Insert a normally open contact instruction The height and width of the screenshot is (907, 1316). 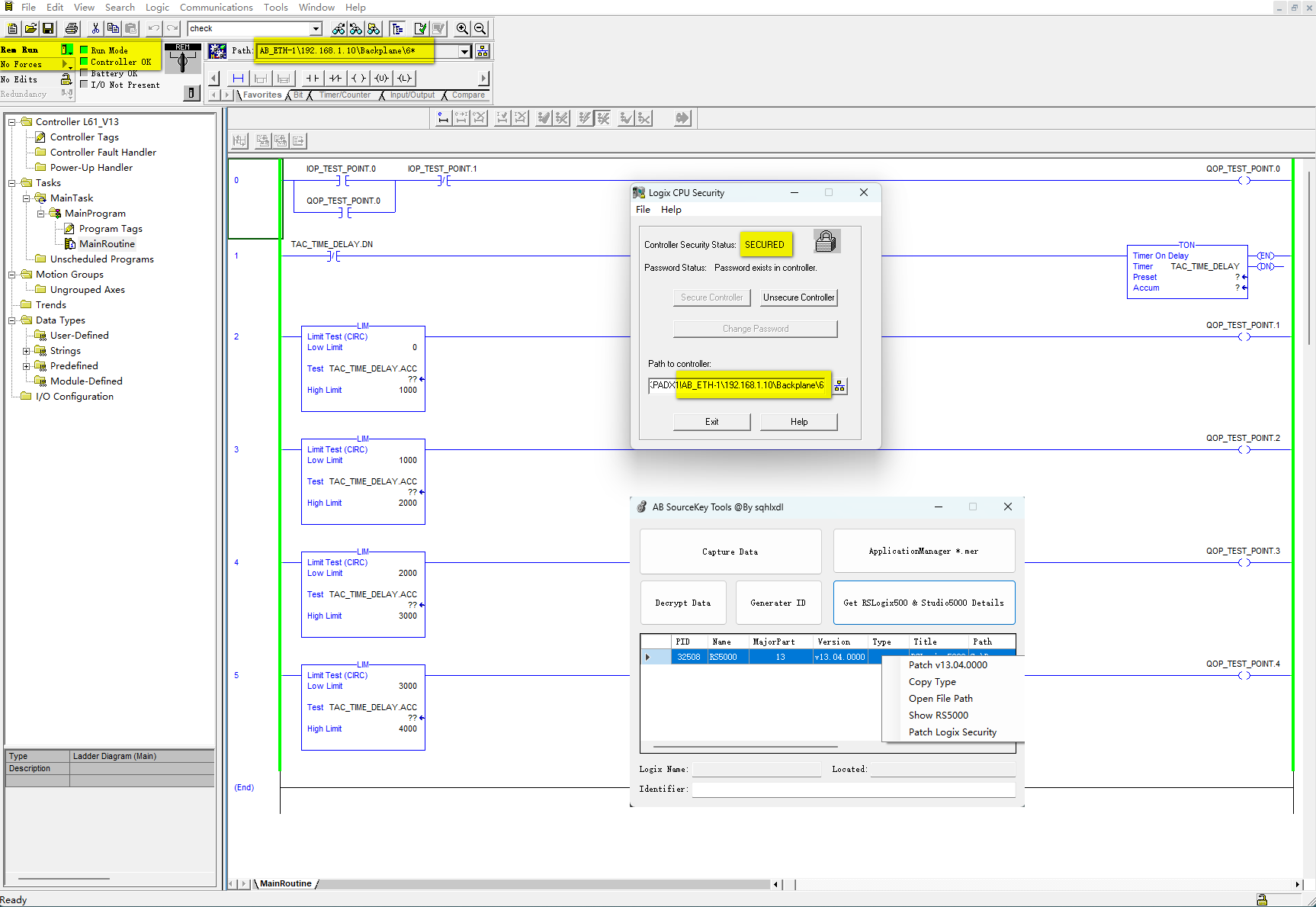[x=312, y=78]
